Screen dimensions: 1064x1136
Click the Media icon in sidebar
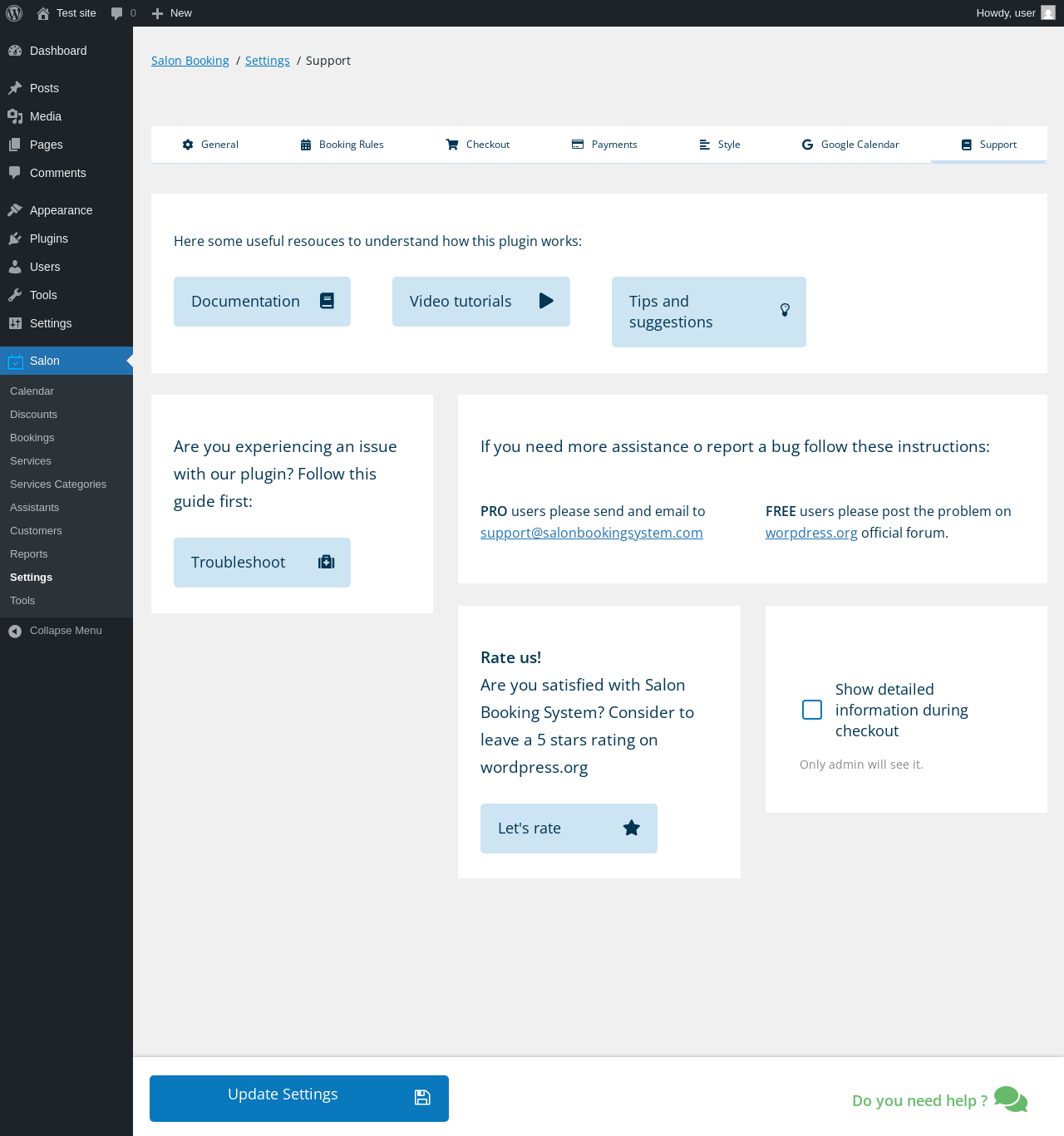tap(15, 116)
